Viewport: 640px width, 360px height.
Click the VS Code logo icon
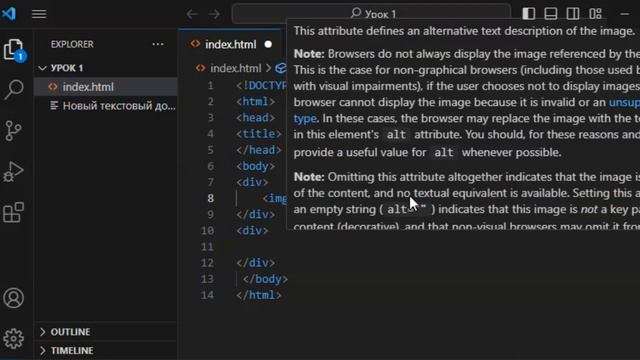pos(9,14)
